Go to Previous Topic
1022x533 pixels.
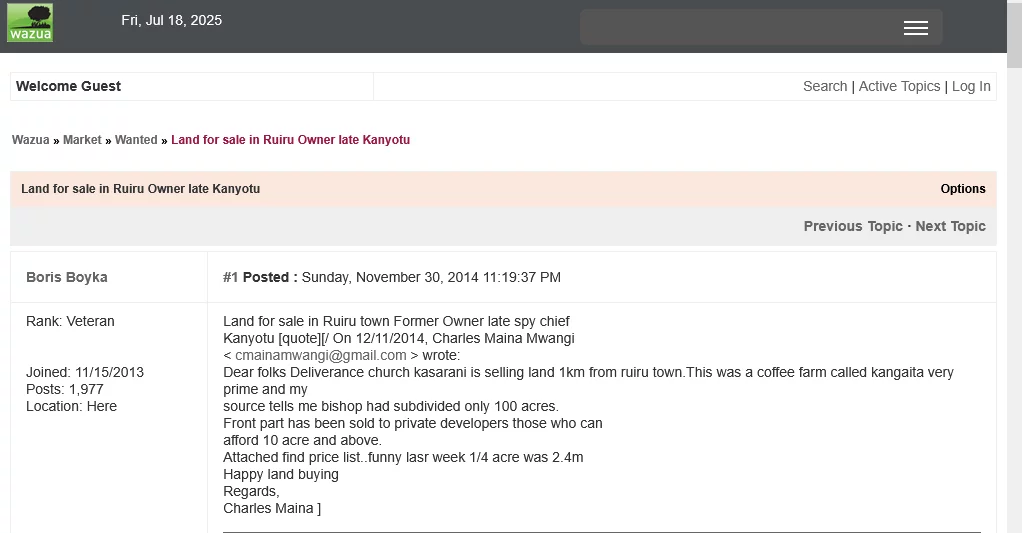(853, 226)
